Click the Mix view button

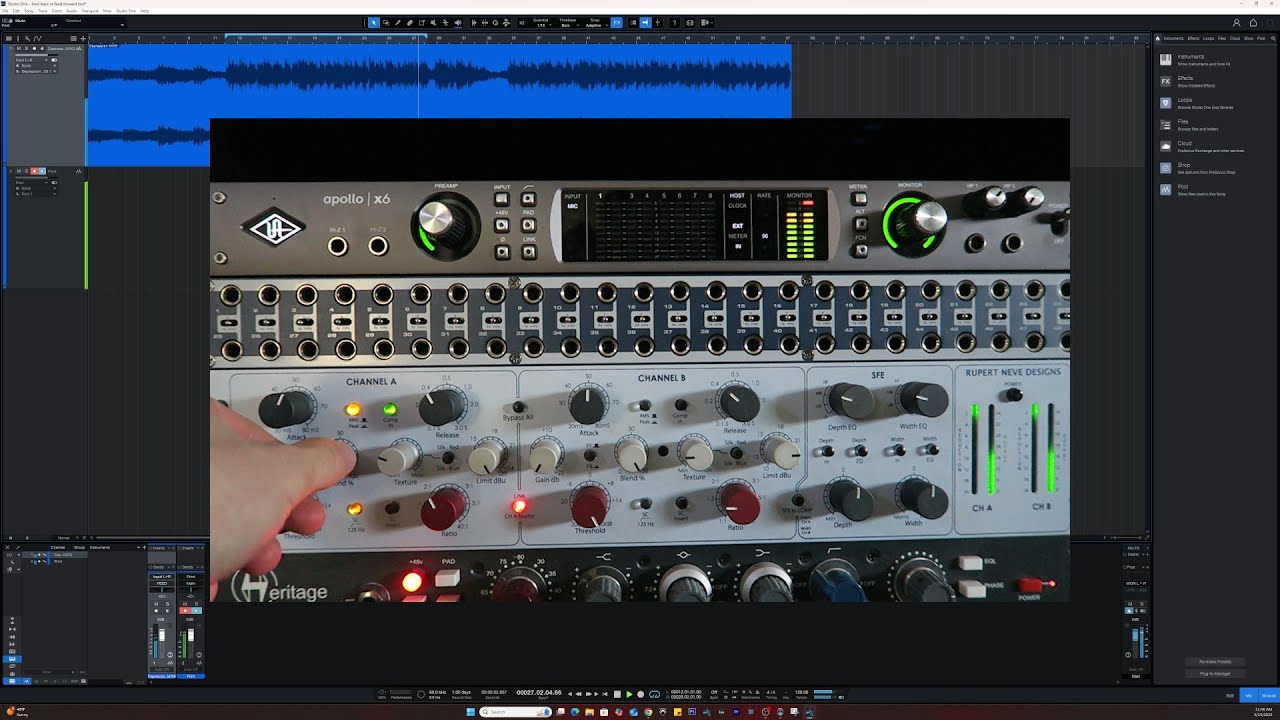1248,695
